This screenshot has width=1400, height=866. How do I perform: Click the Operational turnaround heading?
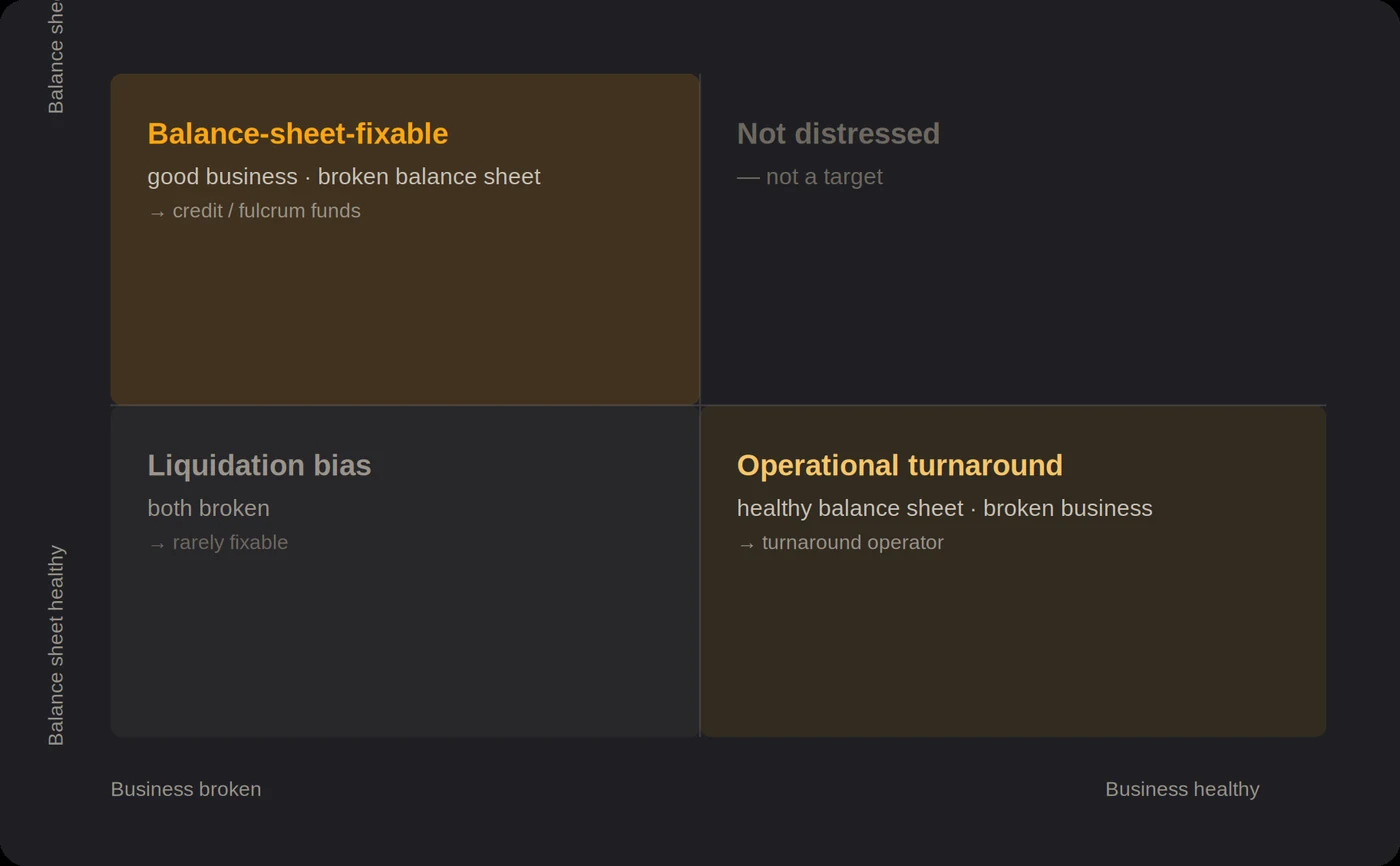pyautogui.click(x=900, y=465)
